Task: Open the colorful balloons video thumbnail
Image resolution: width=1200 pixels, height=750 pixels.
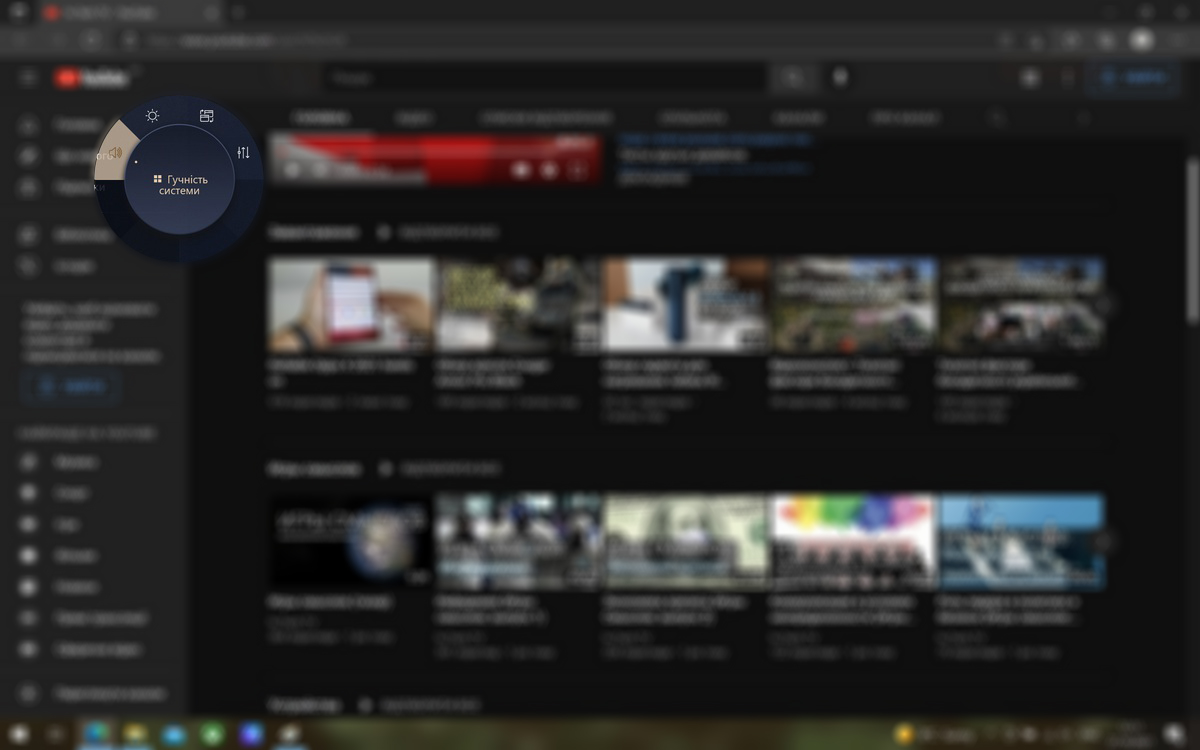Action: pyautogui.click(x=854, y=541)
